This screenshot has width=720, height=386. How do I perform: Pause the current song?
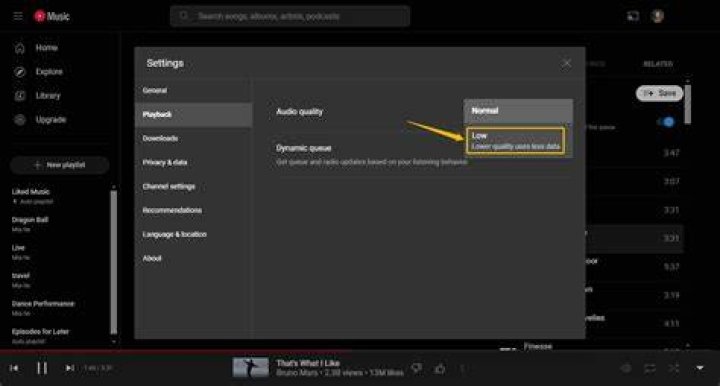pyautogui.click(x=42, y=368)
